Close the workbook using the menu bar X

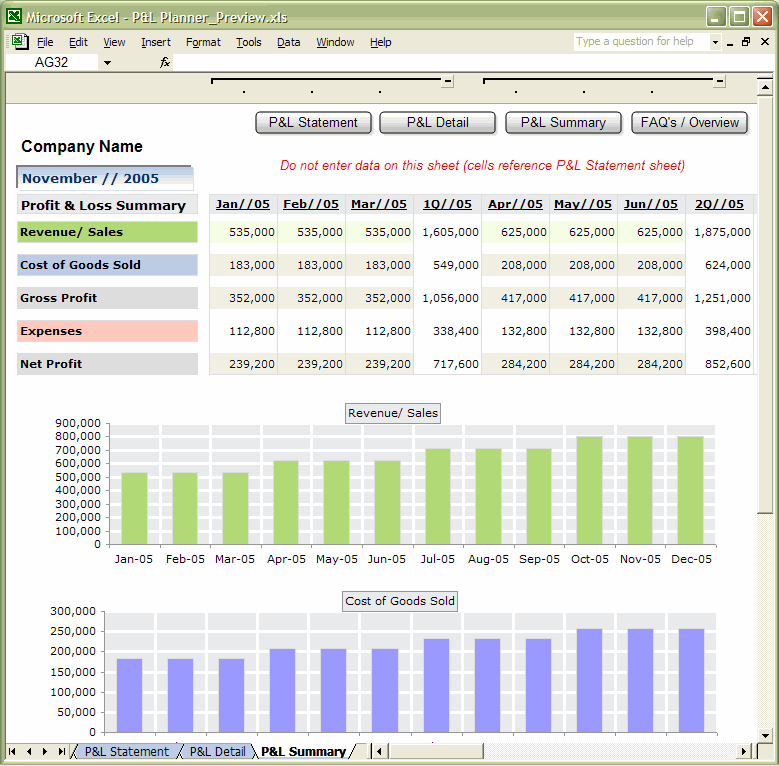(x=765, y=42)
